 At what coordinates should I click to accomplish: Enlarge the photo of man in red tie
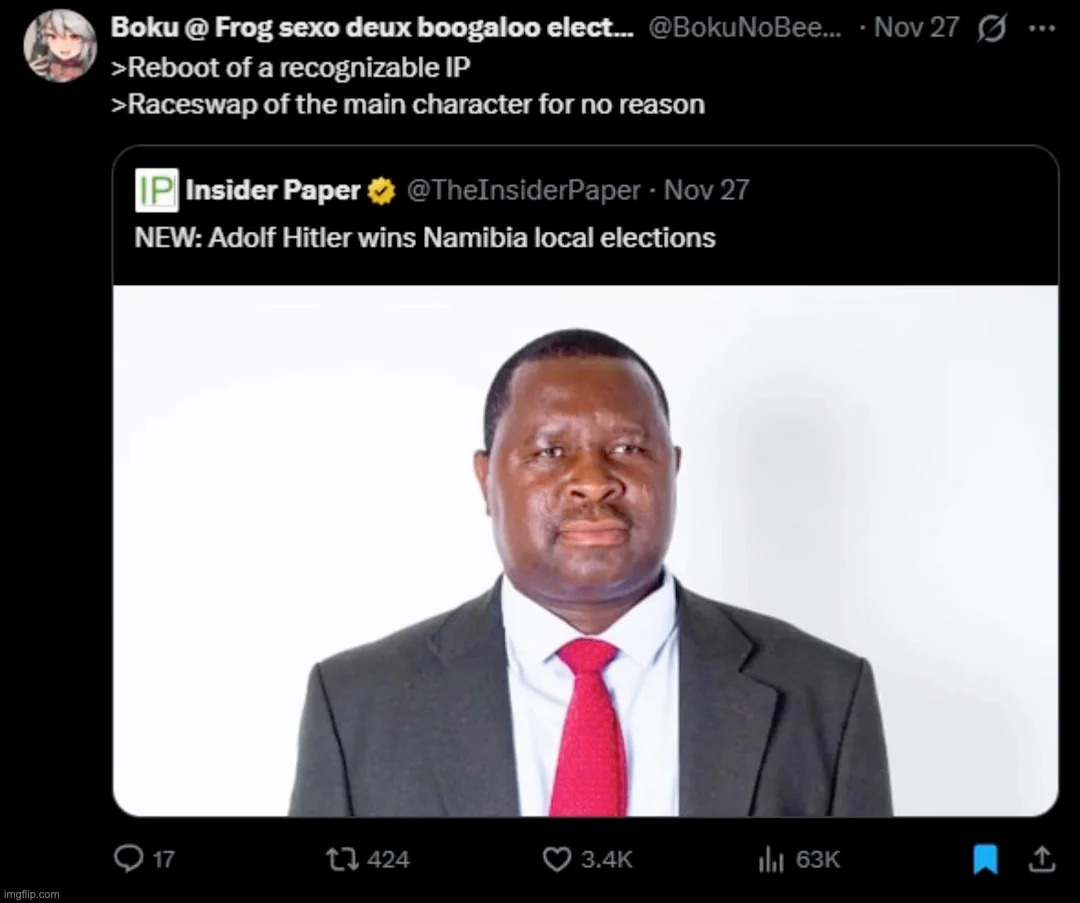[x=585, y=550]
